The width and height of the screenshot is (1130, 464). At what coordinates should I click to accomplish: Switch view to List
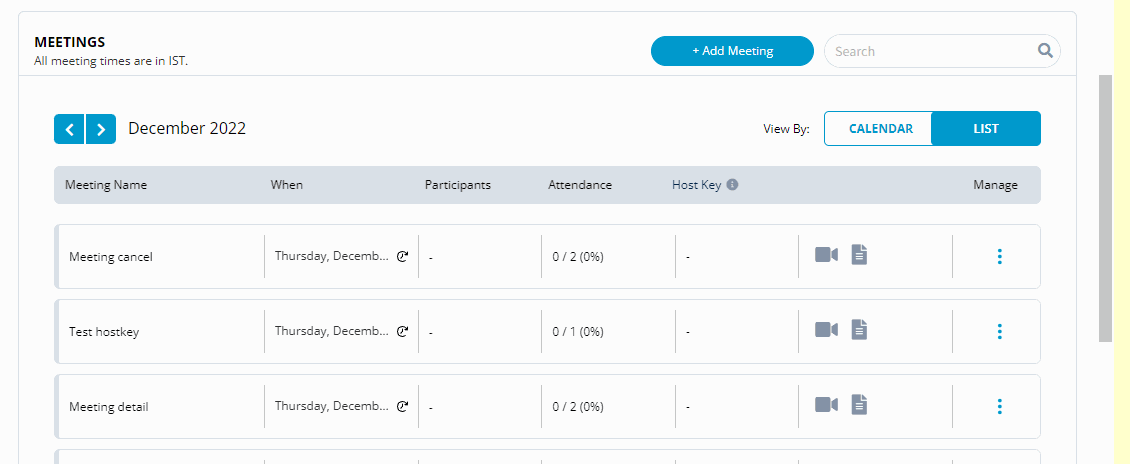pos(985,129)
